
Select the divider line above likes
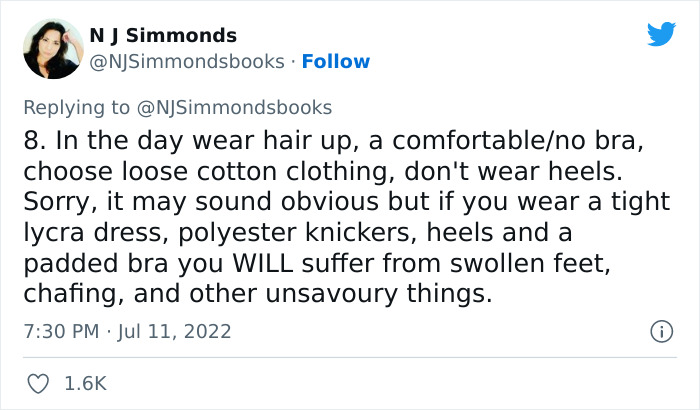point(350,357)
